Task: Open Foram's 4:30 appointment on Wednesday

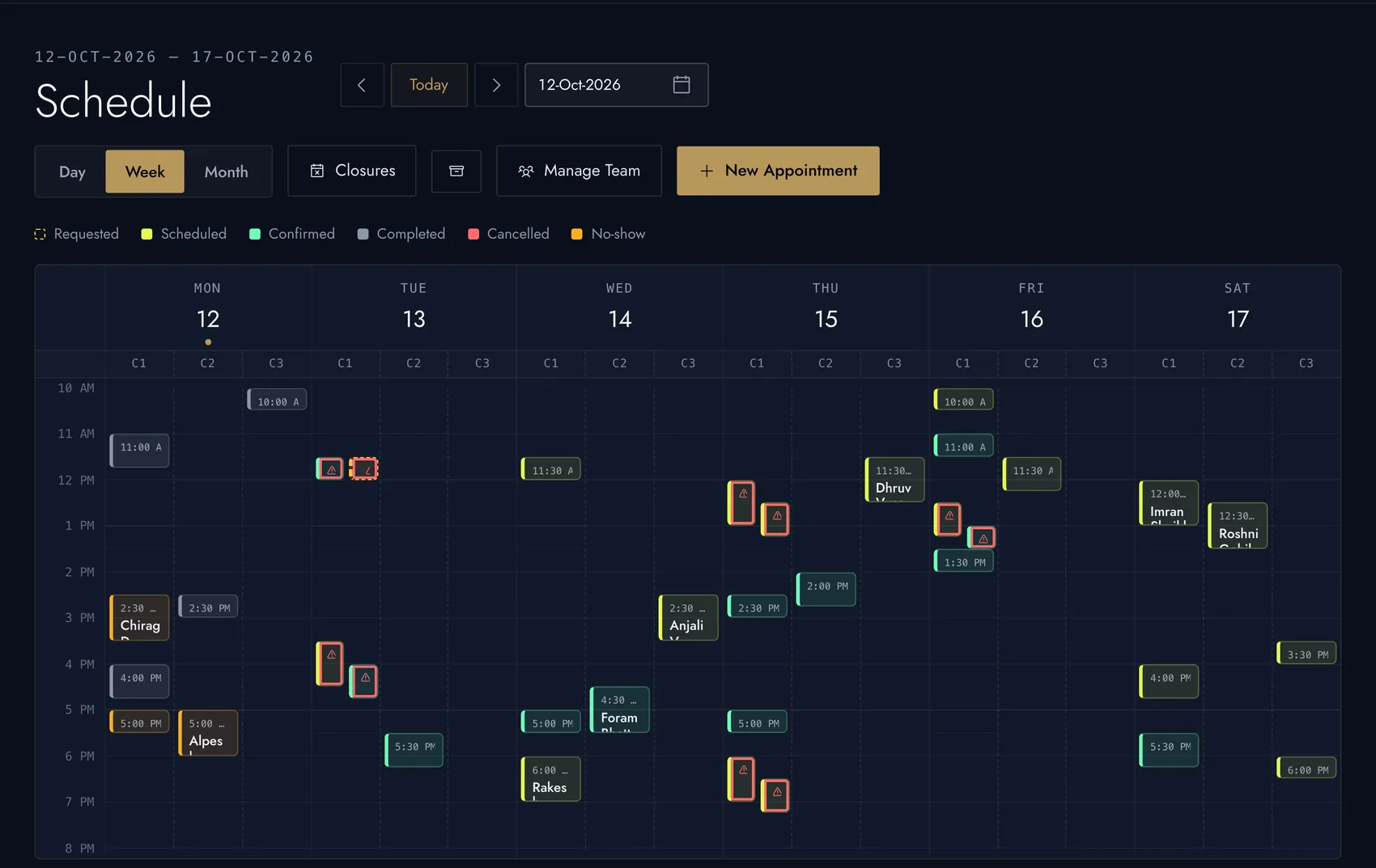Action: click(x=619, y=709)
